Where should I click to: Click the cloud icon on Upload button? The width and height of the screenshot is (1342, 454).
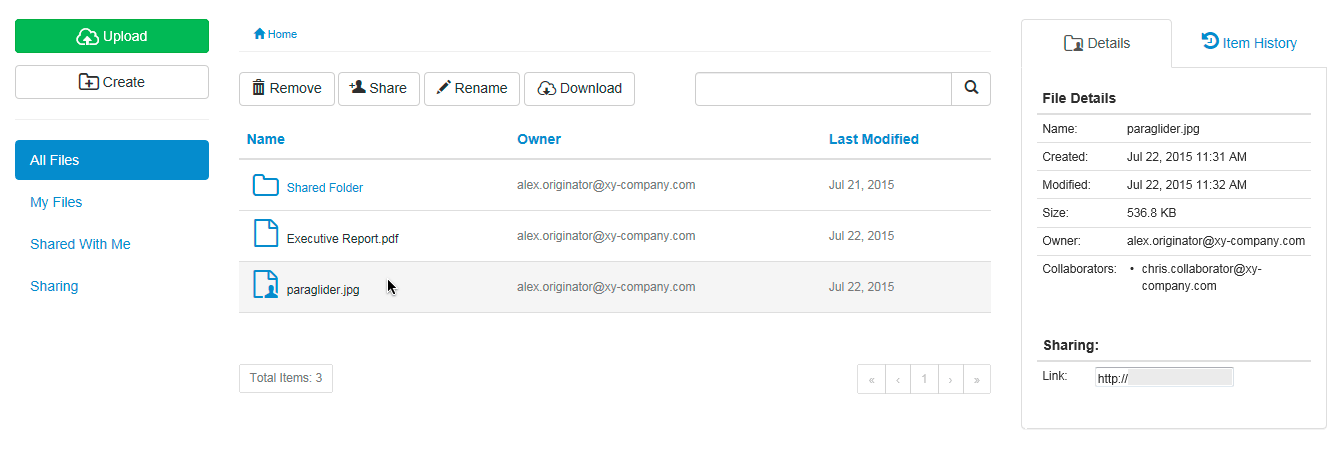point(88,36)
